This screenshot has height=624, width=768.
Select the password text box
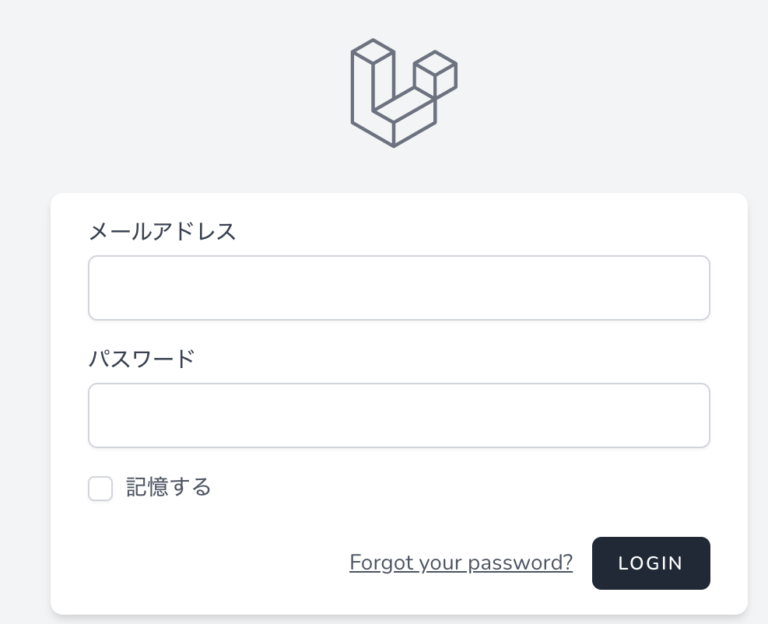click(399, 415)
